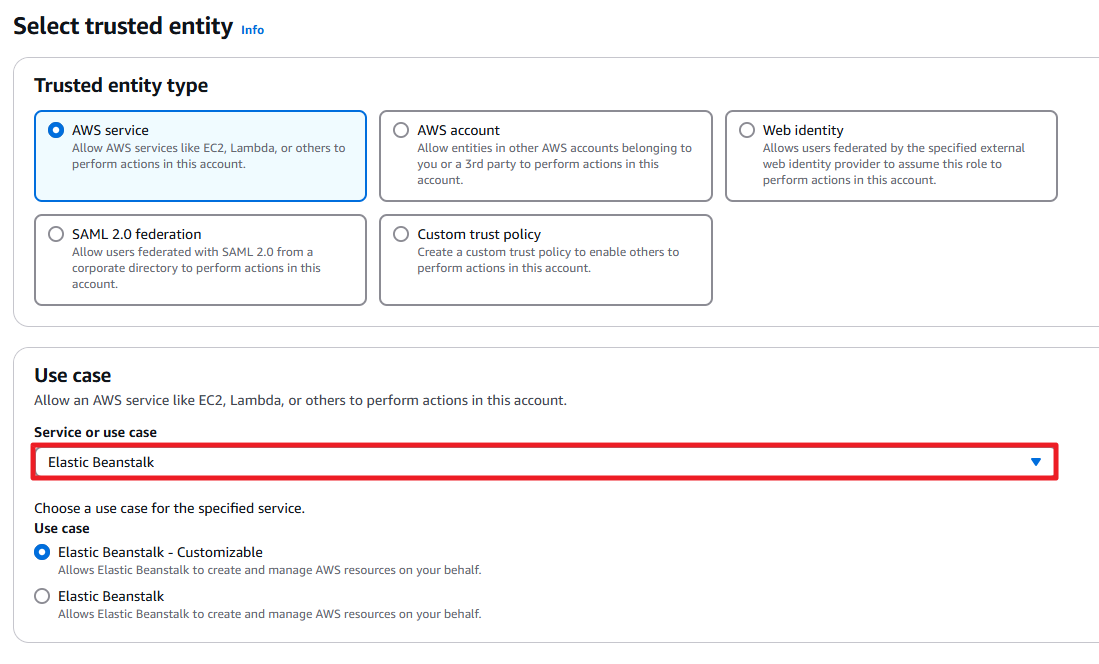Click the blue dropdown arrow of Elastic Beanstalk
This screenshot has width=1099, height=664.
pyautogui.click(x=1036, y=462)
